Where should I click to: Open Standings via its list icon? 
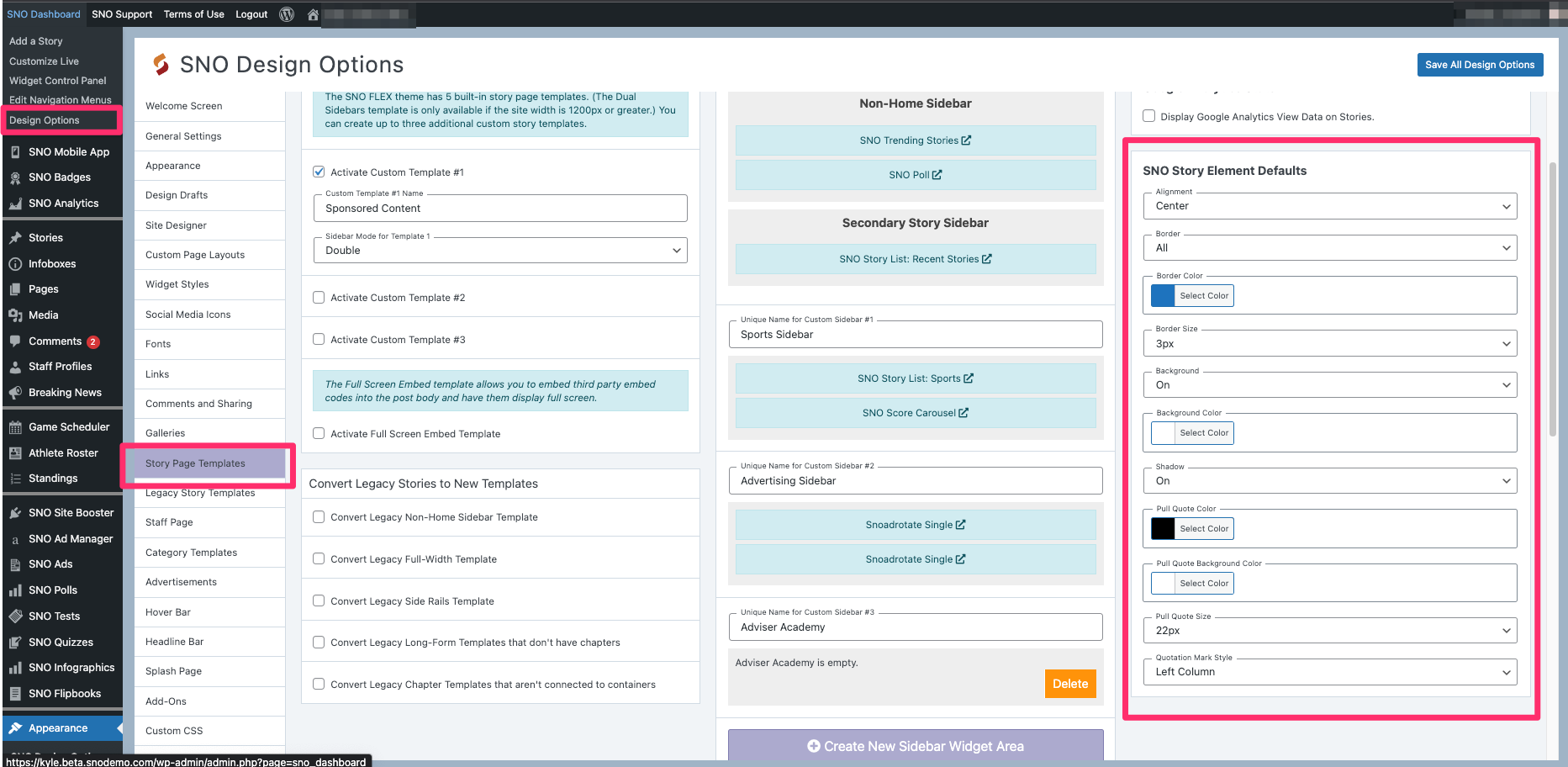pyautogui.click(x=15, y=479)
